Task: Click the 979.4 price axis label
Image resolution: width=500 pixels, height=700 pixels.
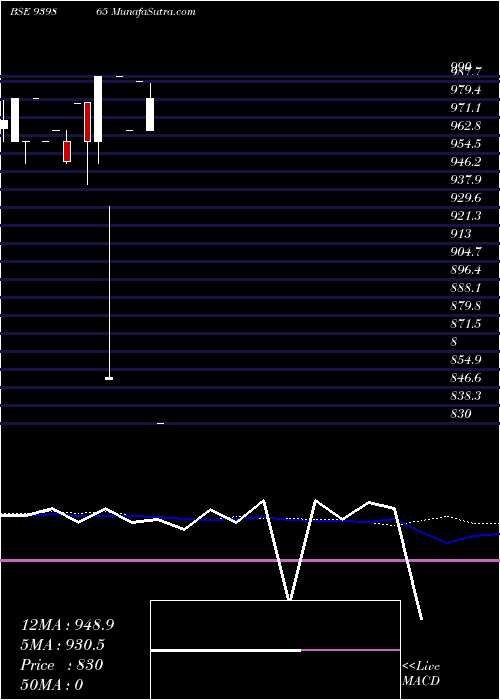Action: tap(466, 90)
